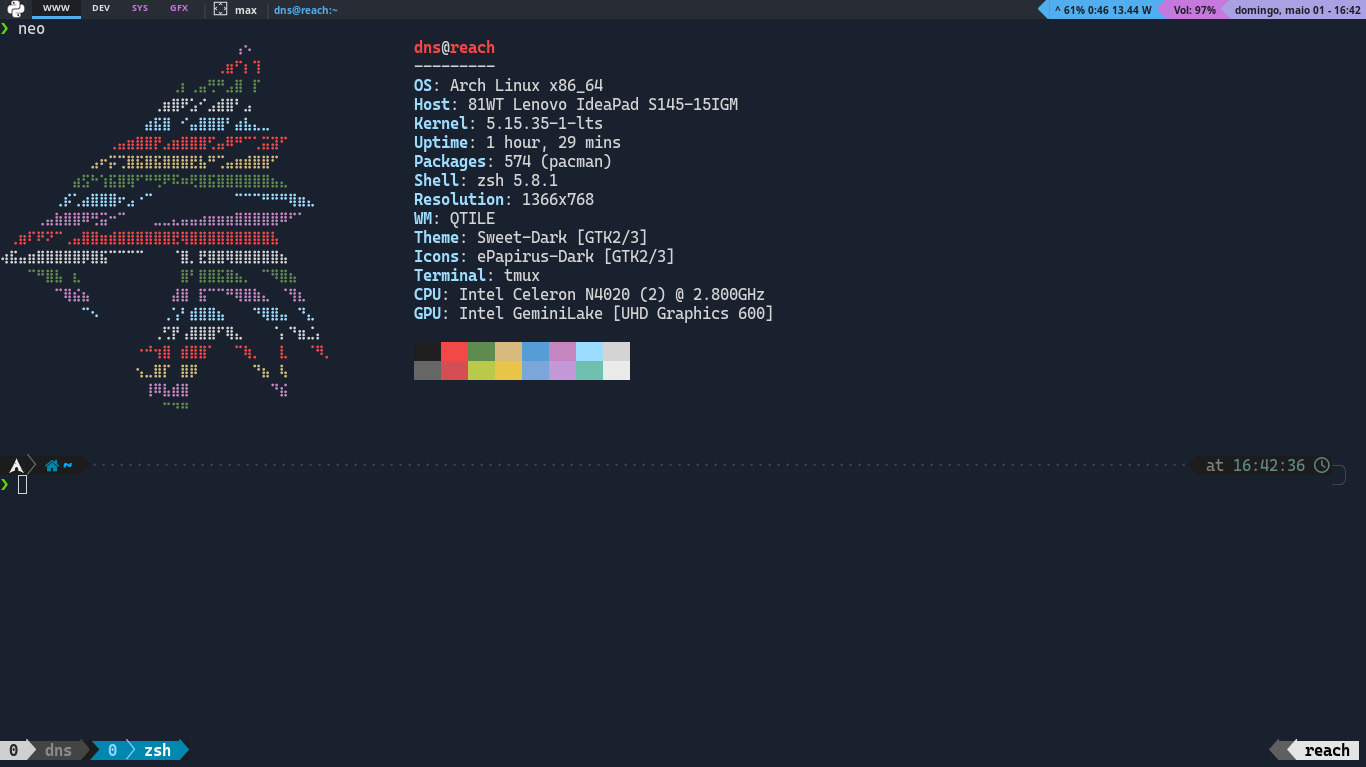This screenshot has width=1366, height=767.
Task: Click the clock icon in the prompt
Action: click(1322, 465)
